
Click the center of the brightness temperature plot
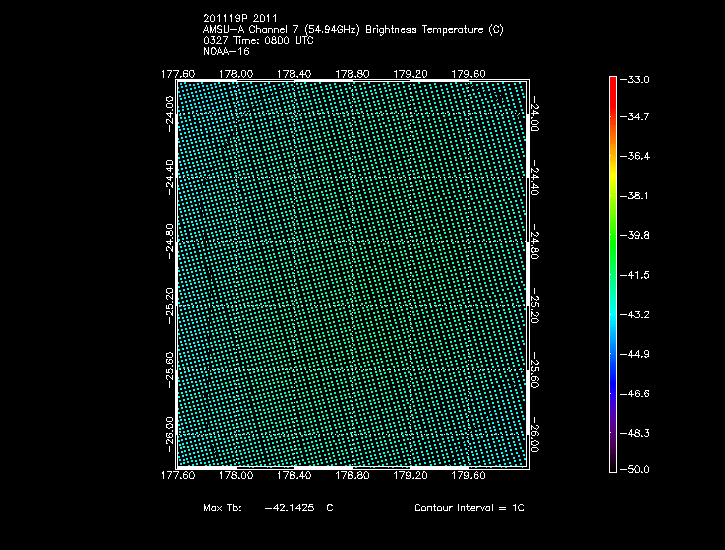tap(352, 274)
